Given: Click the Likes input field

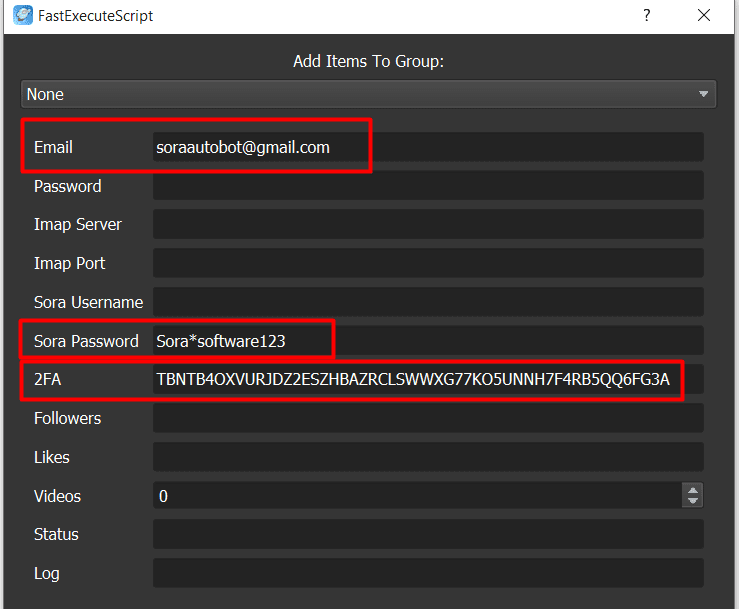Looking at the screenshot, I should [x=428, y=457].
